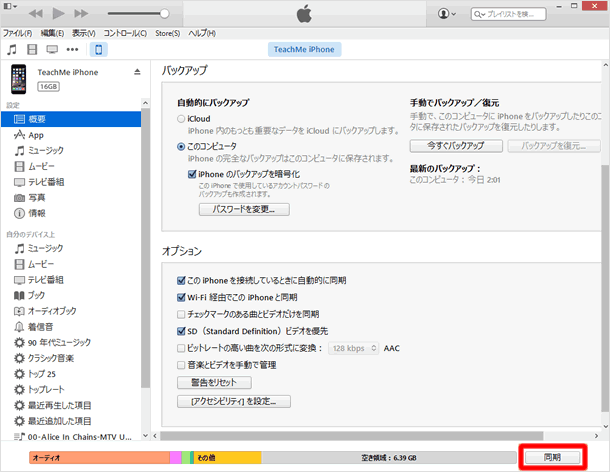Click the オーディオ segment of storage bar
The height and width of the screenshot is (472, 610).
click(x=99, y=458)
